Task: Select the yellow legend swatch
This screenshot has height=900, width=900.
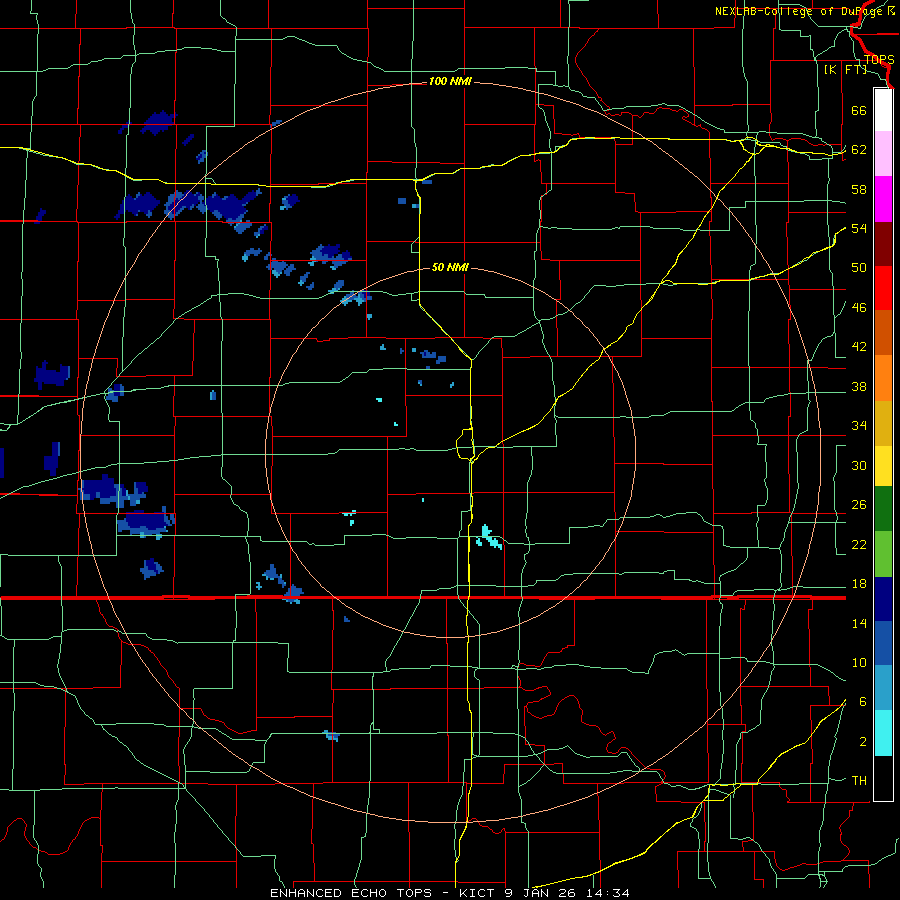Action: coord(883,466)
